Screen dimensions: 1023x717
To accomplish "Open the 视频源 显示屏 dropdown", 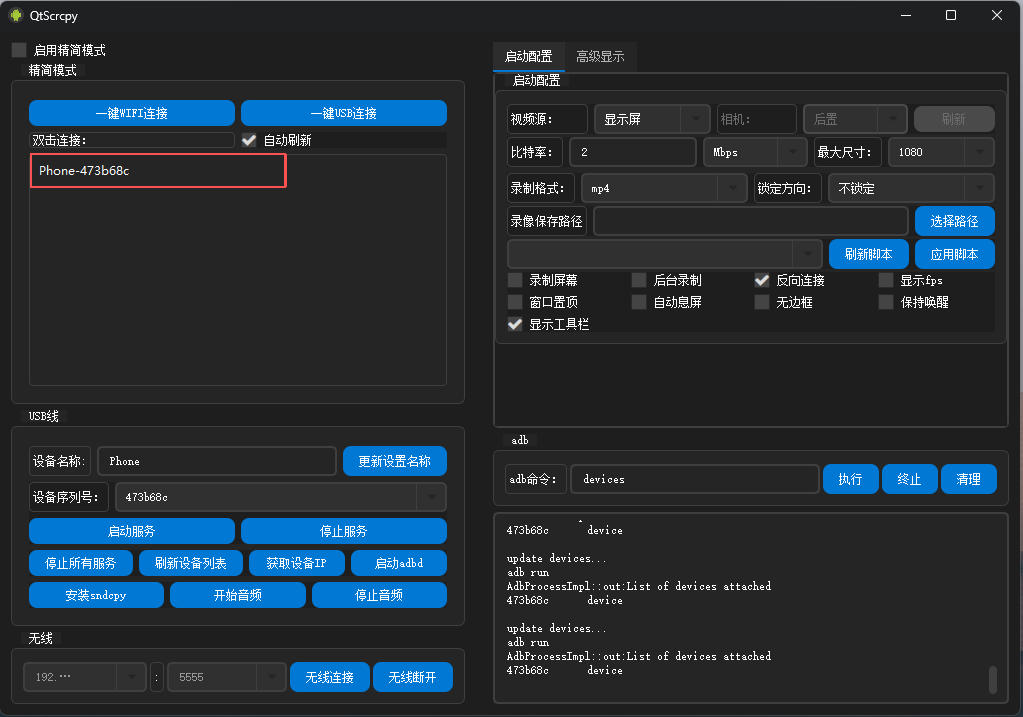I will click(x=652, y=119).
